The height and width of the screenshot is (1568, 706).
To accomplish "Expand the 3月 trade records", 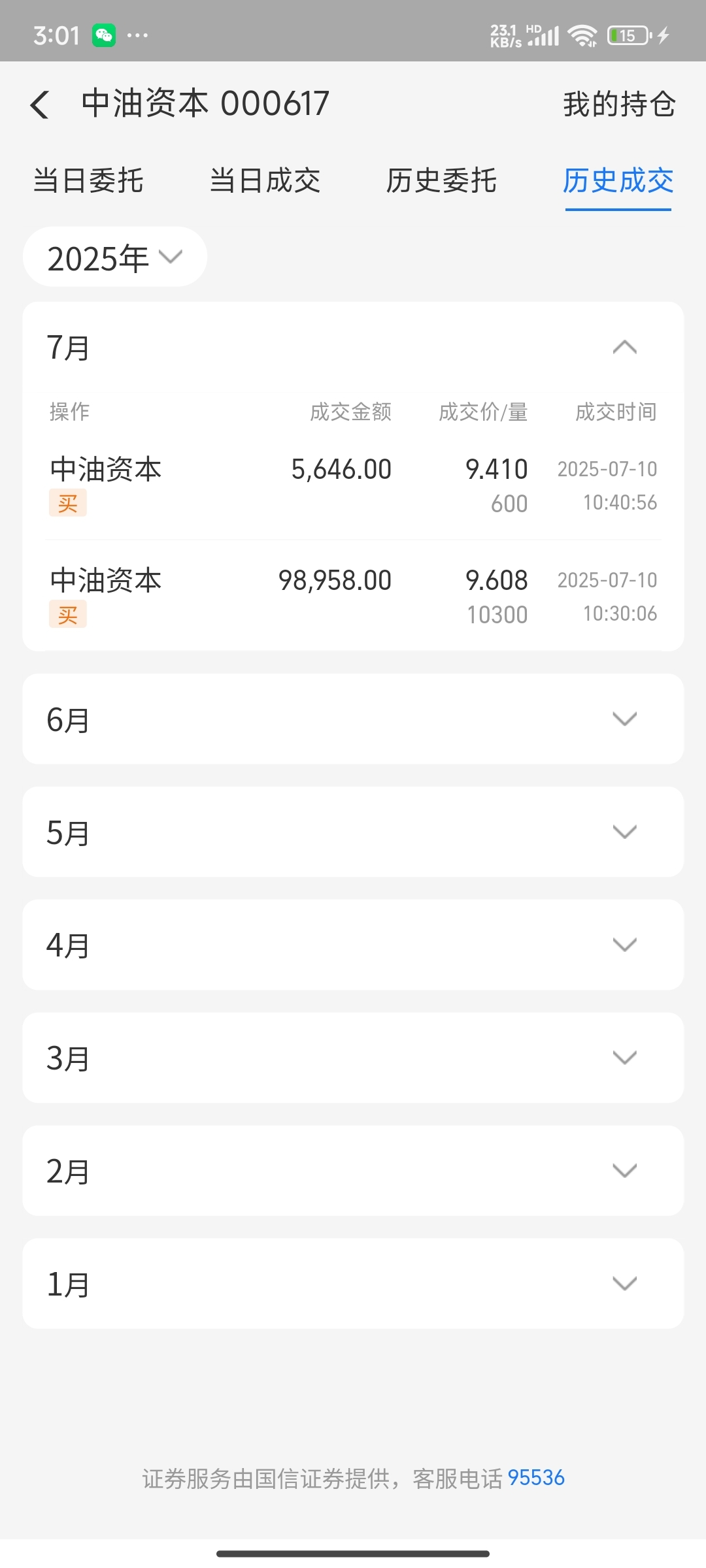I will 353,1058.
